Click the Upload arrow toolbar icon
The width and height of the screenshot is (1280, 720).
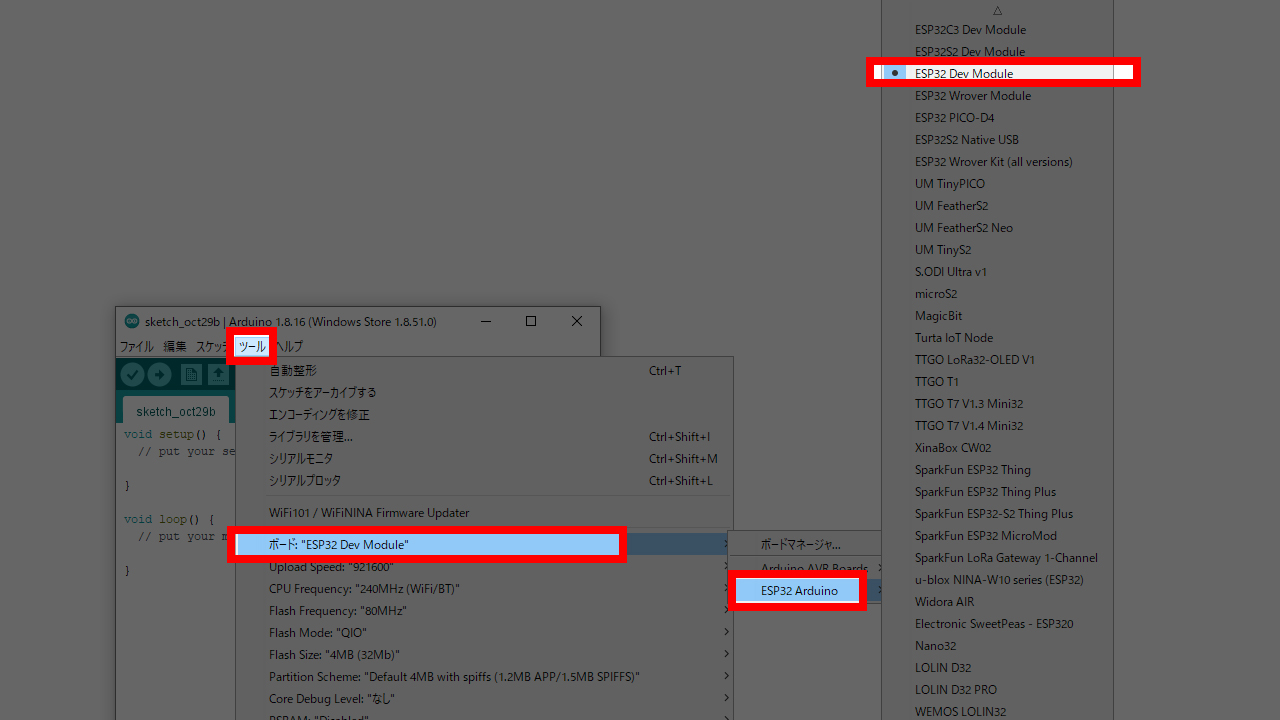click(x=160, y=374)
